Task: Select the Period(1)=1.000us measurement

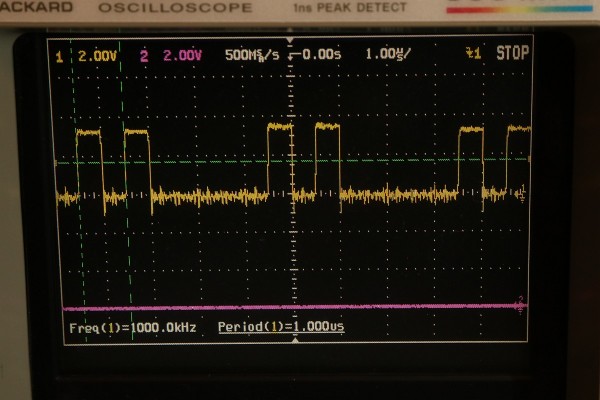Action: [283, 328]
